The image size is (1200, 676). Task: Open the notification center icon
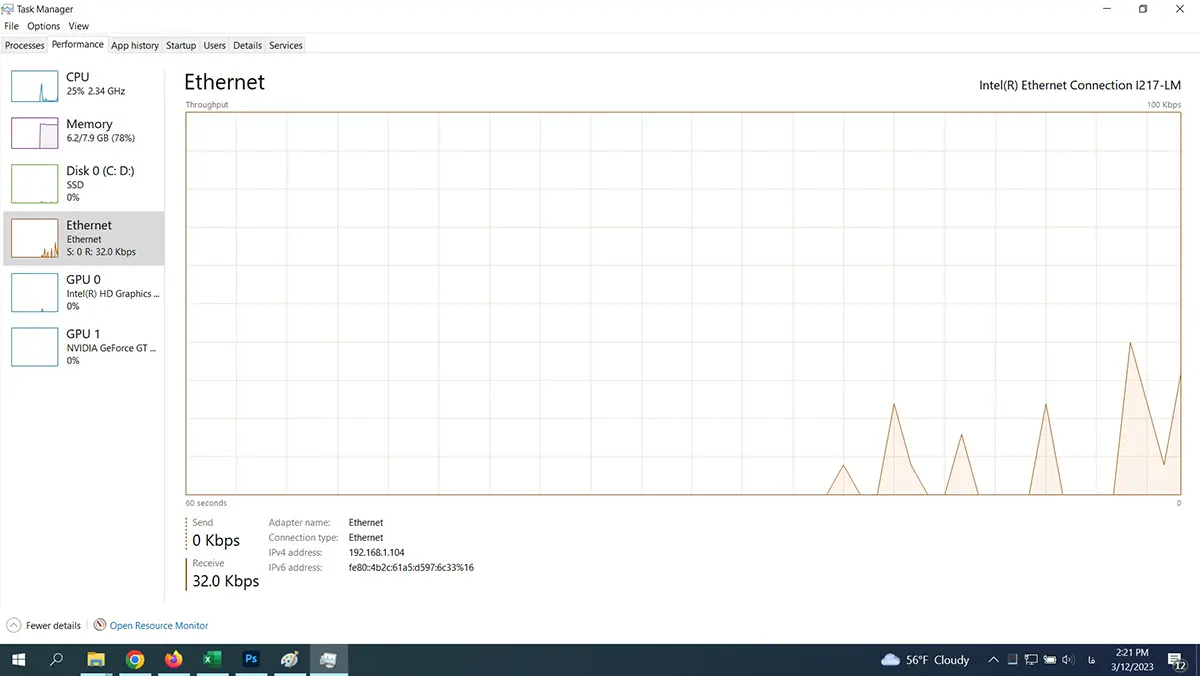point(1176,660)
